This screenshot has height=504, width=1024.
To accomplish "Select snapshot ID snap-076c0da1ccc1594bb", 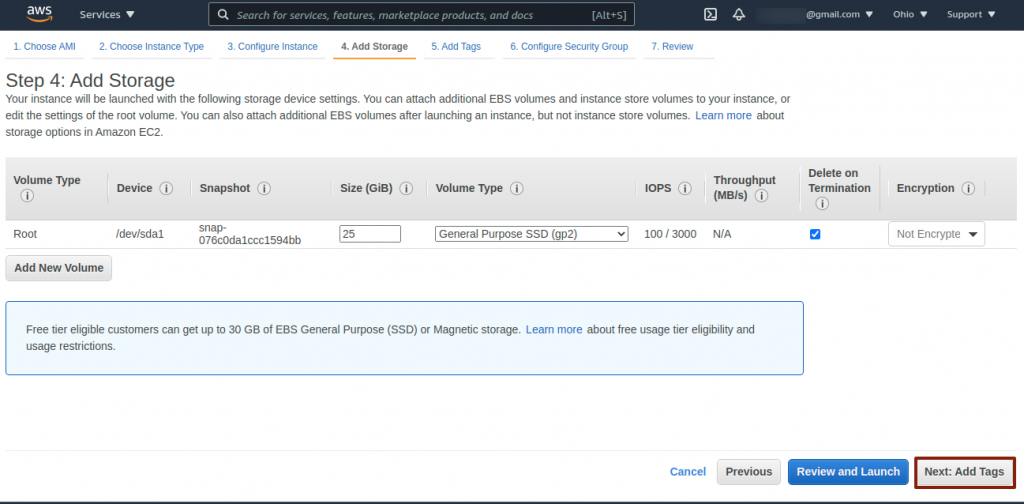I will tap(250, 234).
